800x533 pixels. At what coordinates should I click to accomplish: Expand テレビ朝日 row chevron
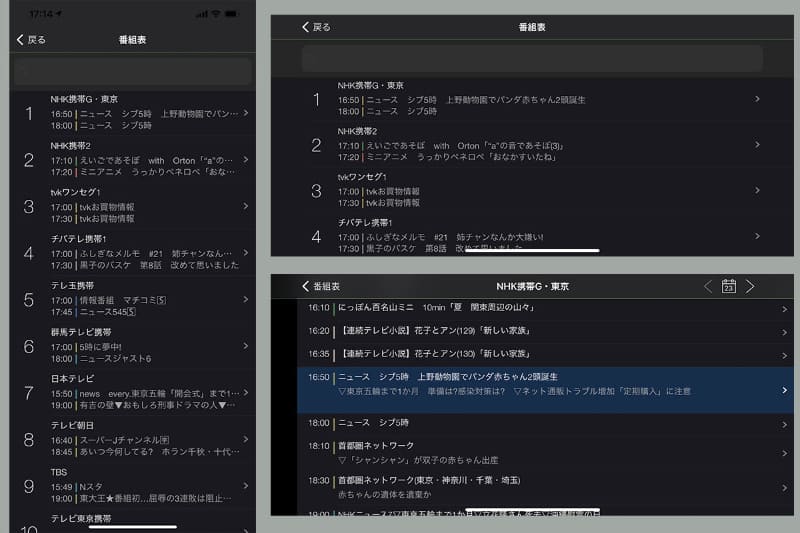tap(246, 439)
